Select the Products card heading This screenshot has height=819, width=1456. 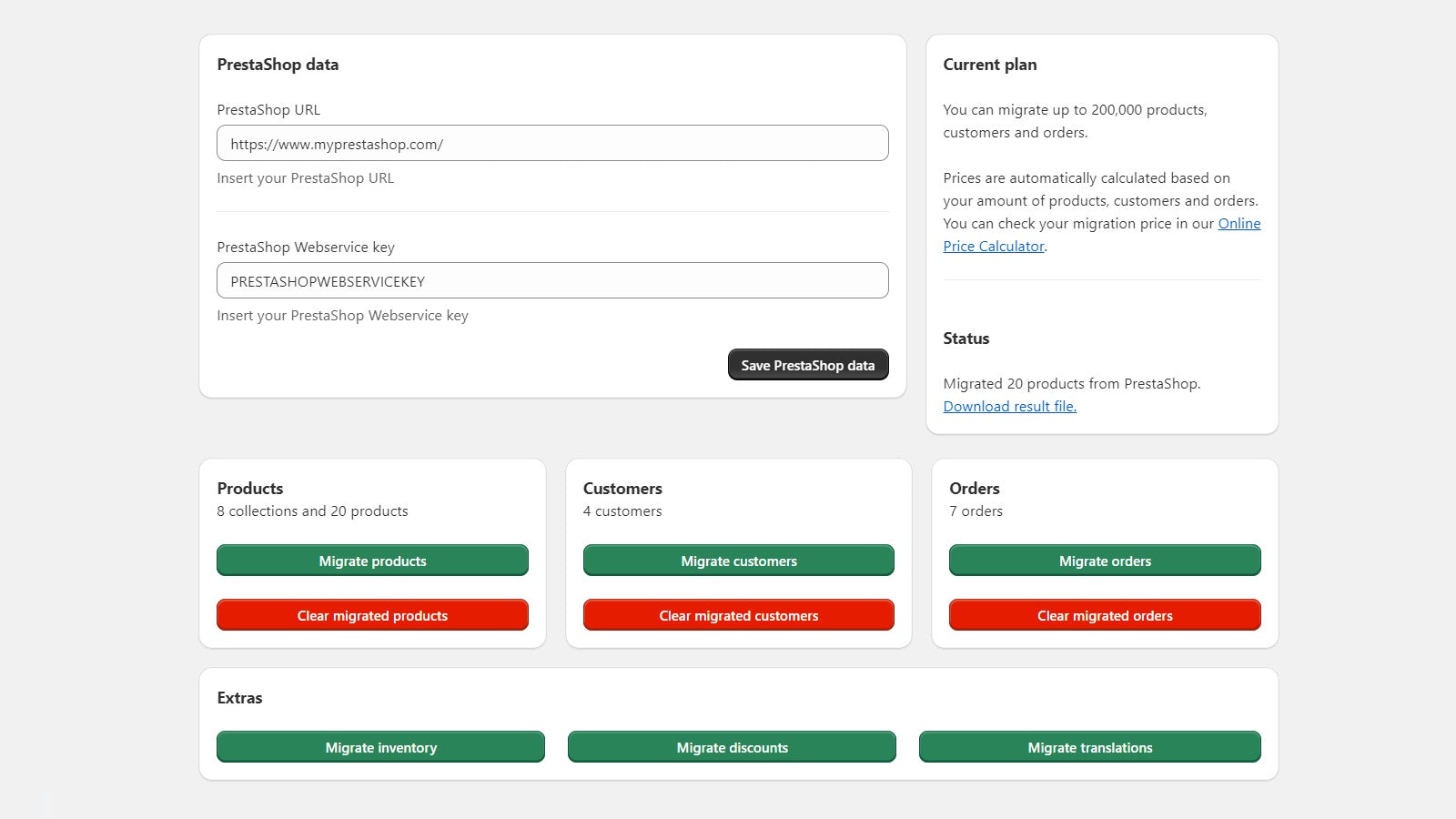coord(249,489)
